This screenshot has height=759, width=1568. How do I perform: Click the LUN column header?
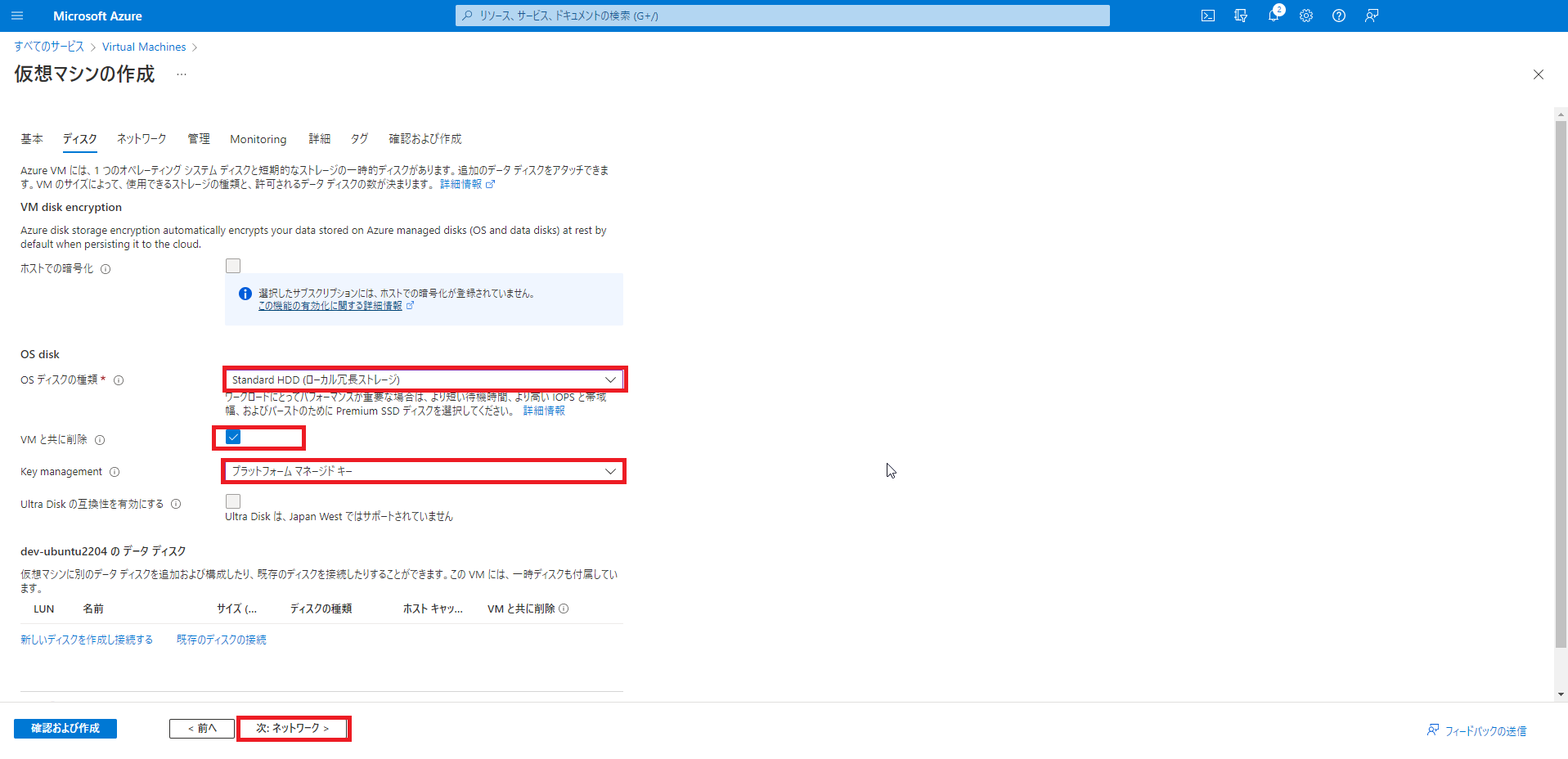44,609
